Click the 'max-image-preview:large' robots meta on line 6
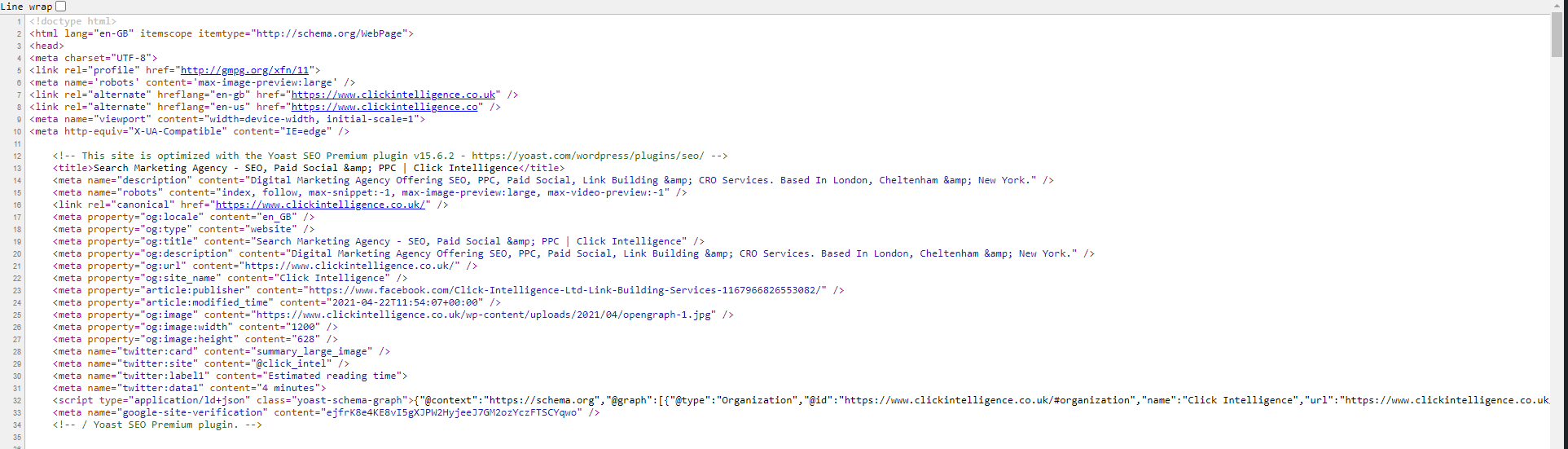The image size is (1568, 449). coord(192,82)
